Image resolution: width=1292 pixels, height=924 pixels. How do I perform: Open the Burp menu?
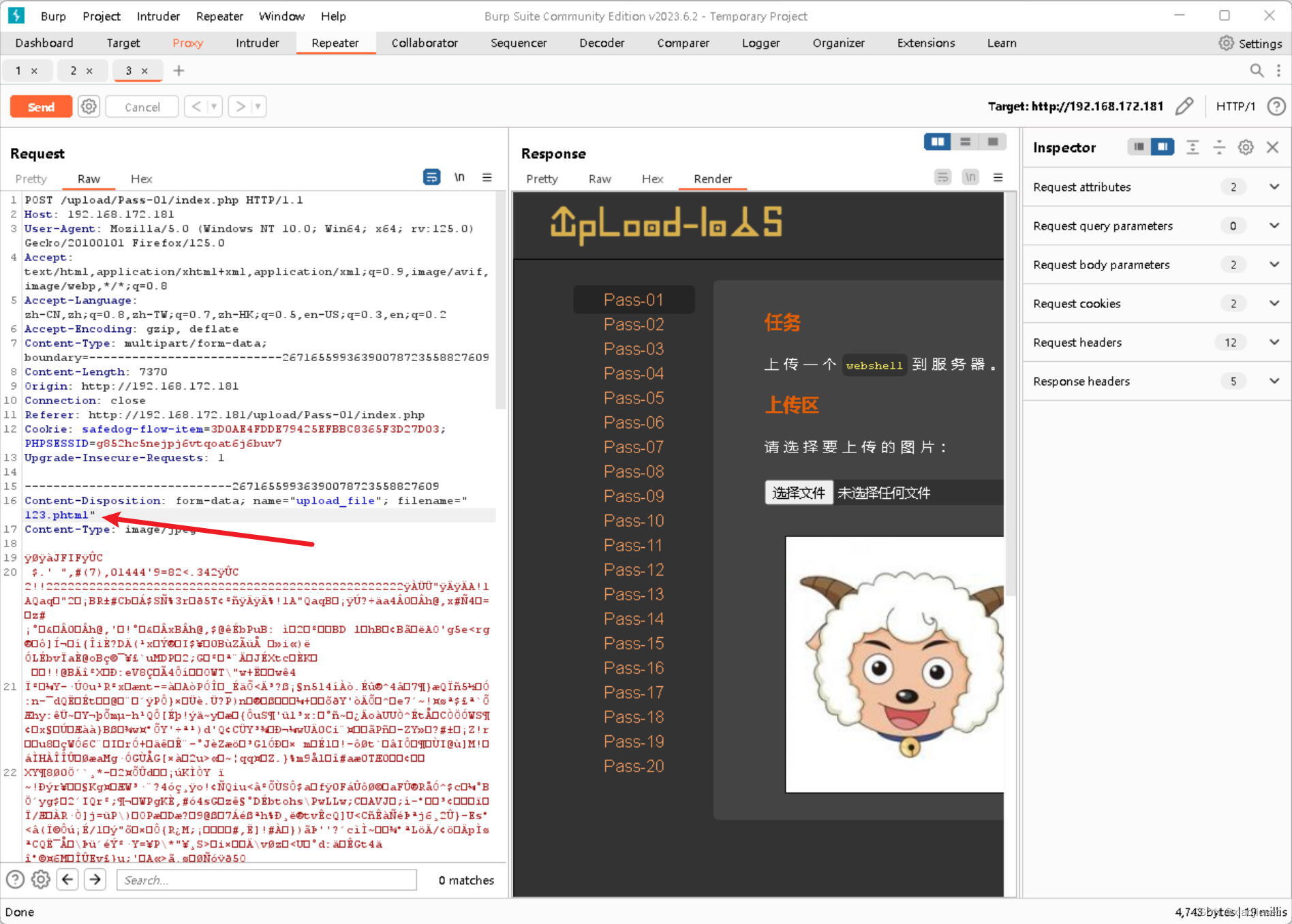(x=53, y=16)
